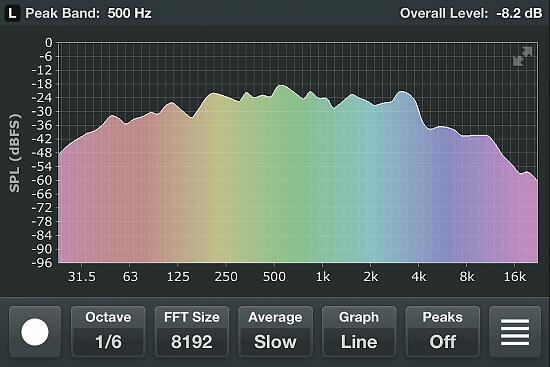Tap the Peak Band 500 Hz readout
Image resolution: width=550 pixels, height=367 pixels.
(88, 13)
